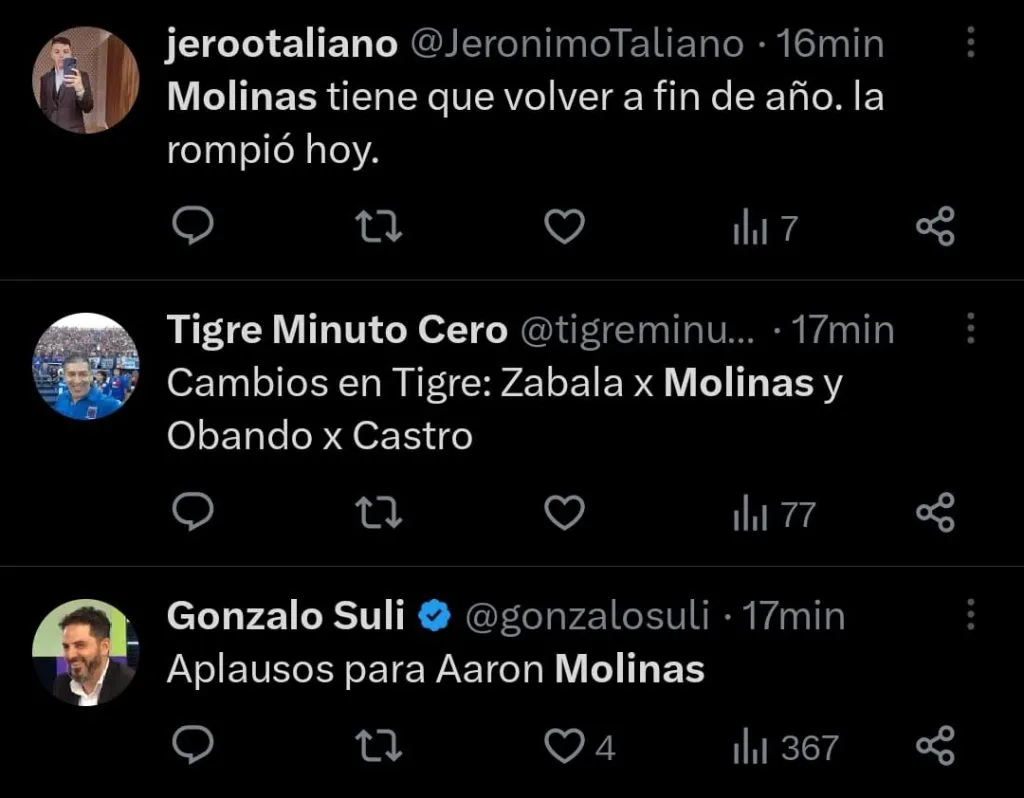Reply to Tigre Minuto Cero's tweet

point(192,514)
